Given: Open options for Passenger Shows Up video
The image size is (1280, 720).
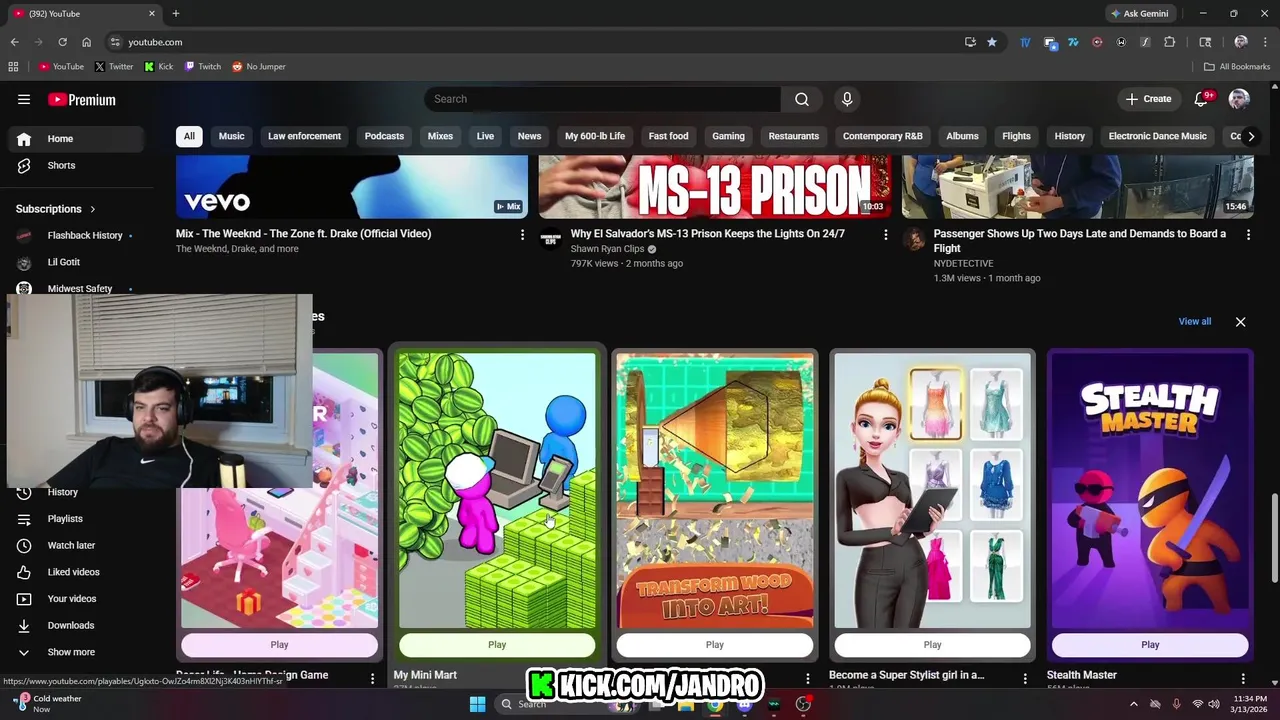Looking at the screenshot, I should pyautogui.click(x=1248, y=234).
